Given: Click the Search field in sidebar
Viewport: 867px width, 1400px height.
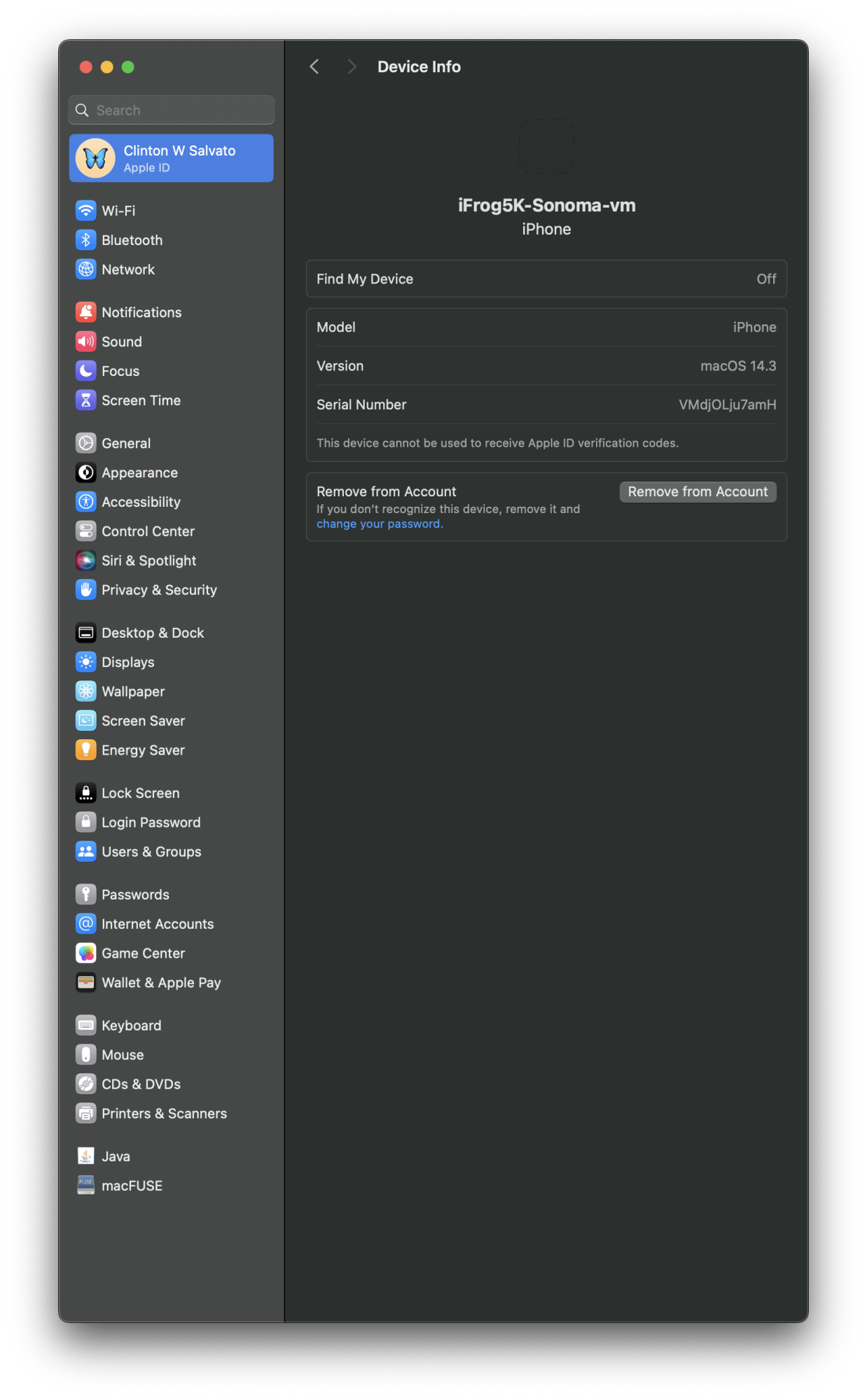Looking at the screenshot, I should [x=171, y=111].
